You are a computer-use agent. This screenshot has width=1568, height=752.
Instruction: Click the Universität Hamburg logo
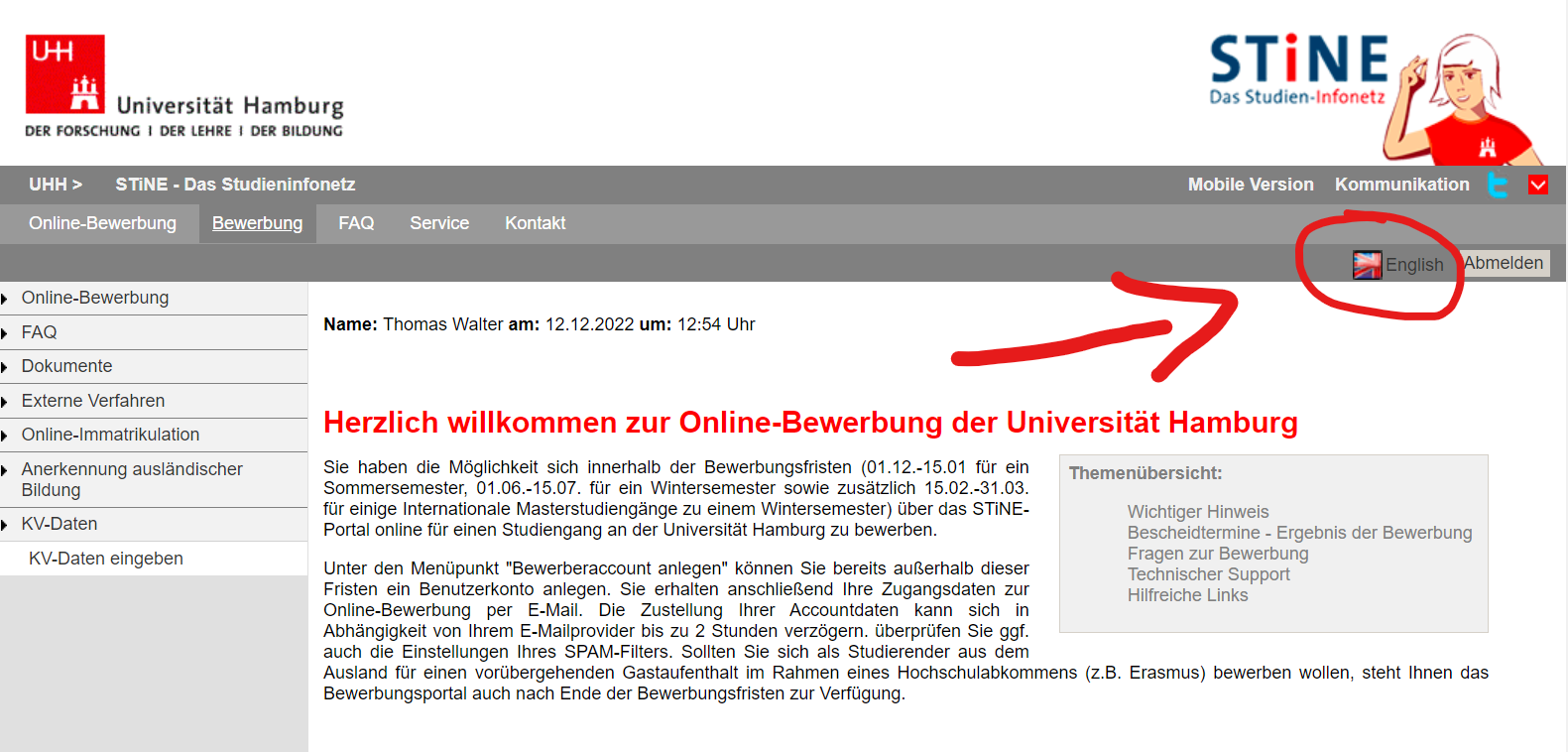pos(184,86)
